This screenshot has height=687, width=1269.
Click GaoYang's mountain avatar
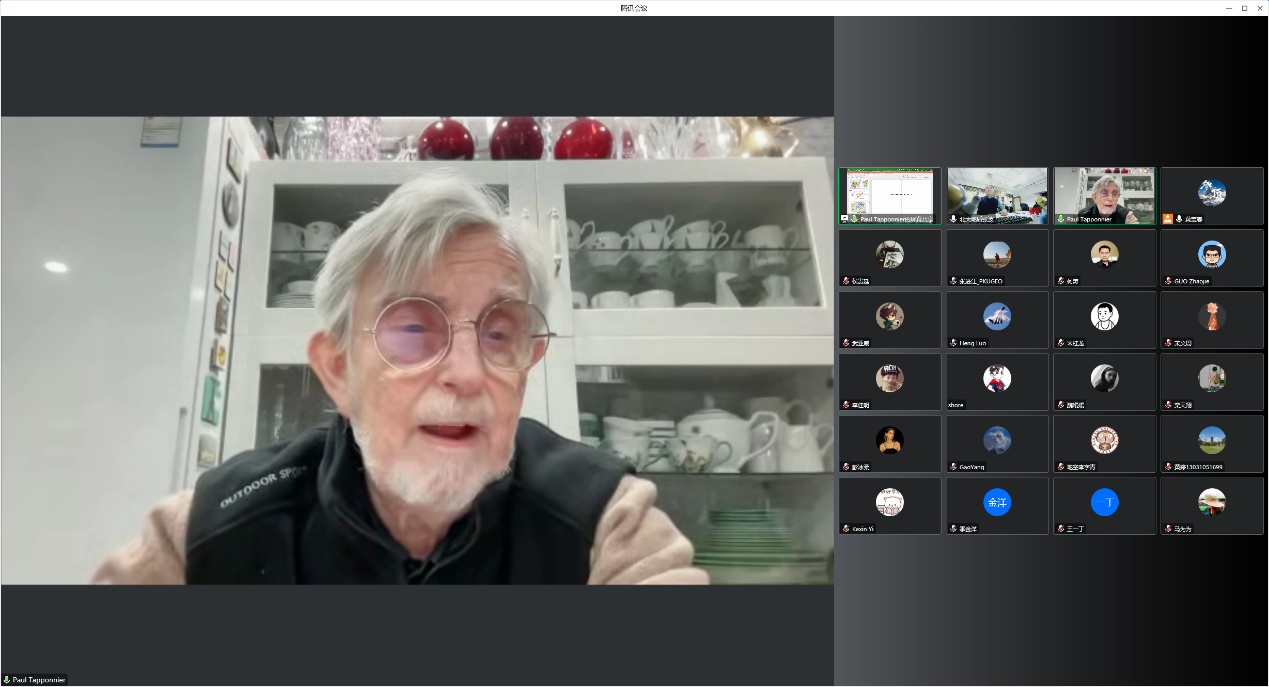click(996, 440)
